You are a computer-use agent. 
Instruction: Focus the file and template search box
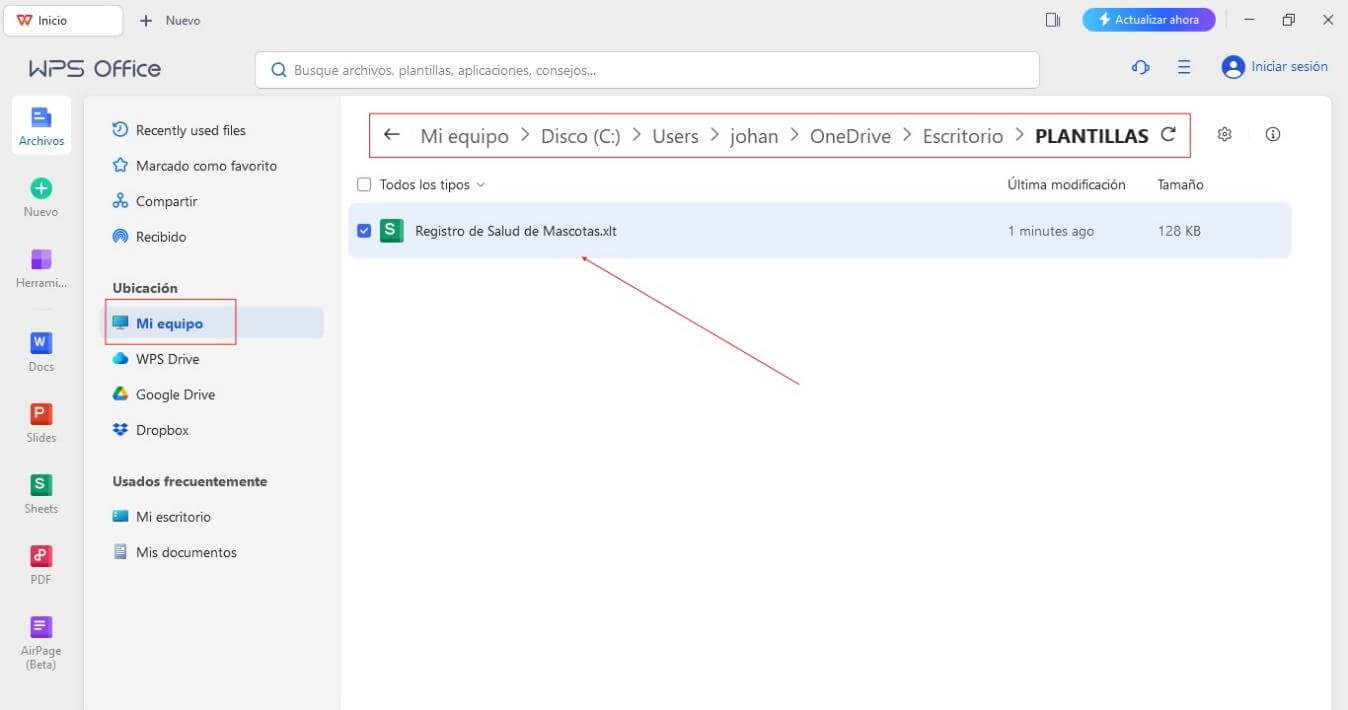click(x=647, y=70)
